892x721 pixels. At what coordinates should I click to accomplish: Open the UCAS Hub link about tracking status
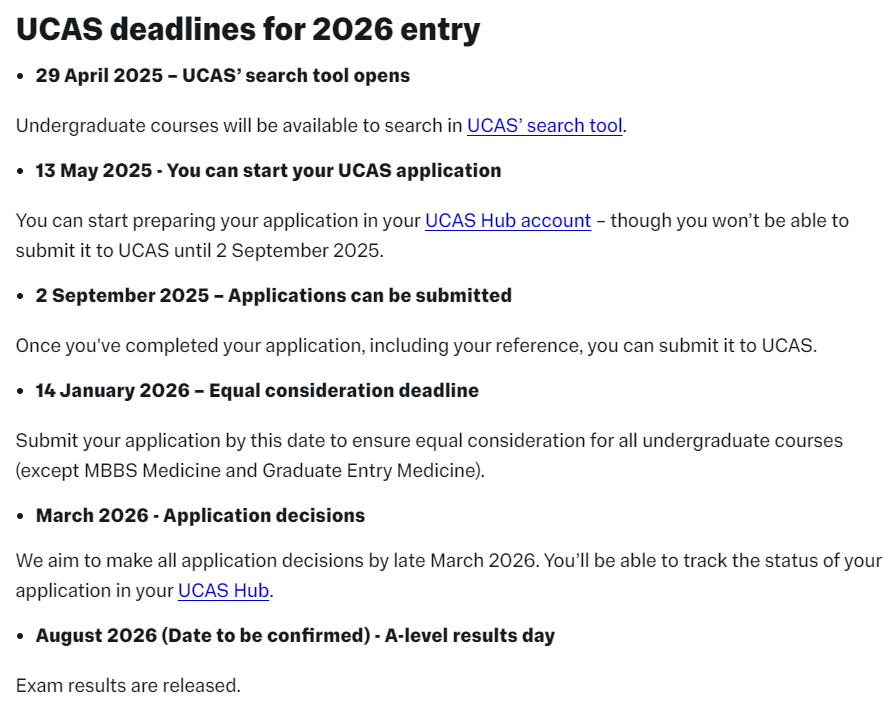pyautogui.click(x=223, y=591)
